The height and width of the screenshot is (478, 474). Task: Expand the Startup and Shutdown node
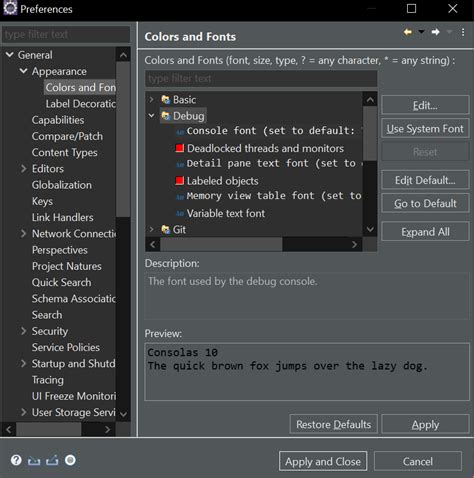[x=23, y=363]
